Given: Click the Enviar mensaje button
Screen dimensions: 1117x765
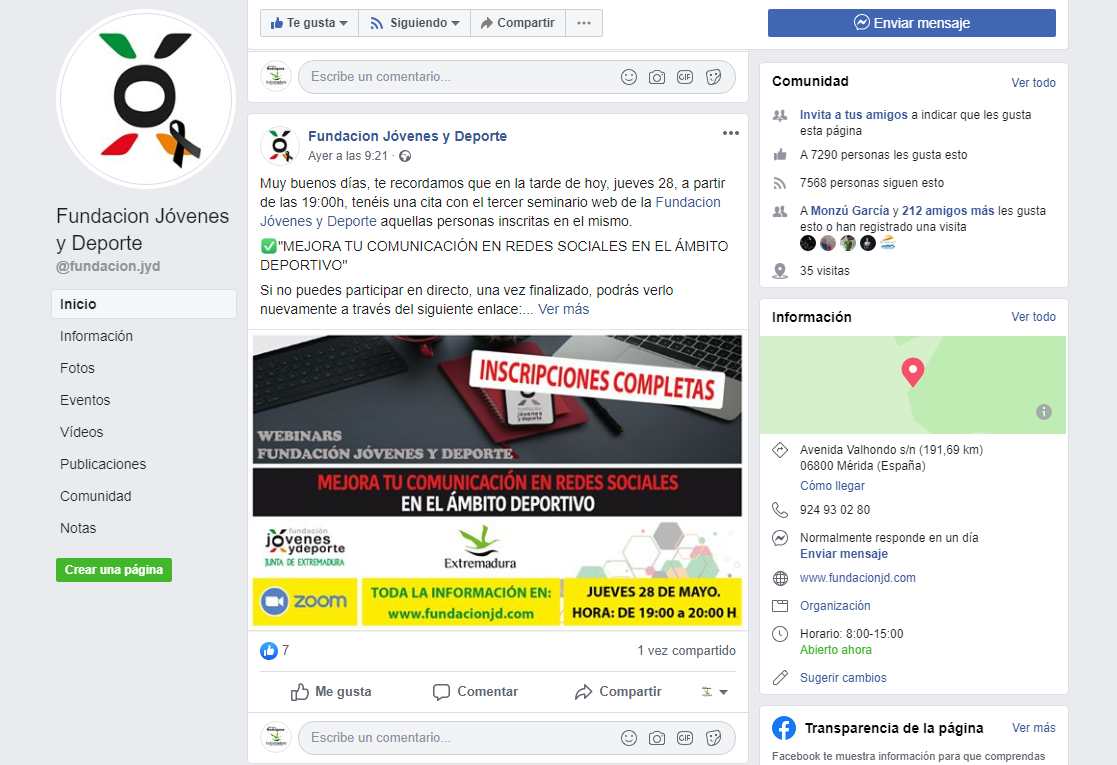Looking at the screenshot, I should click(912, 23).
